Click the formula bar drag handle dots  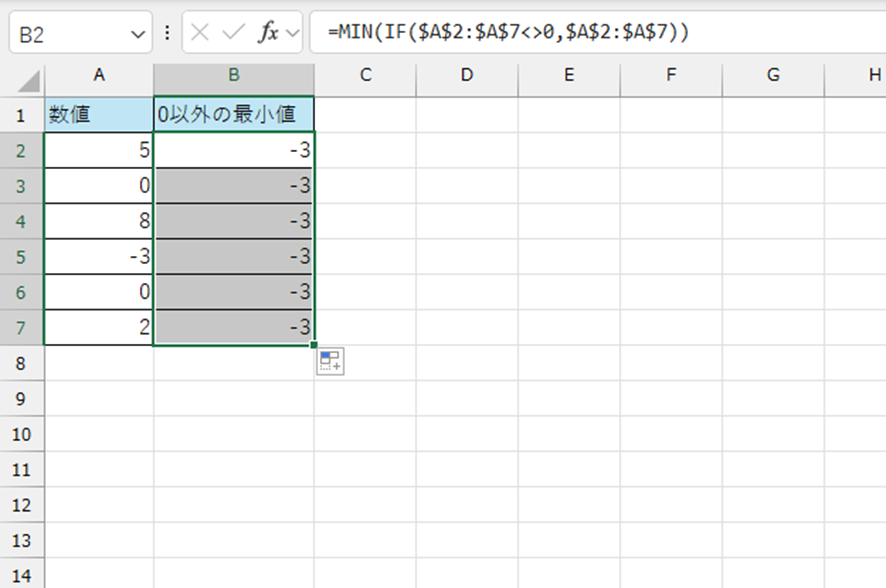click(x=166, y=33)
